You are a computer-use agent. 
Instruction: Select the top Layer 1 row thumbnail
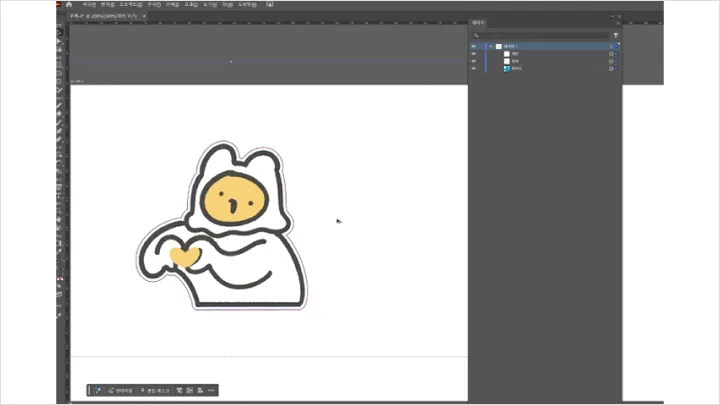[x=499, y=46]
